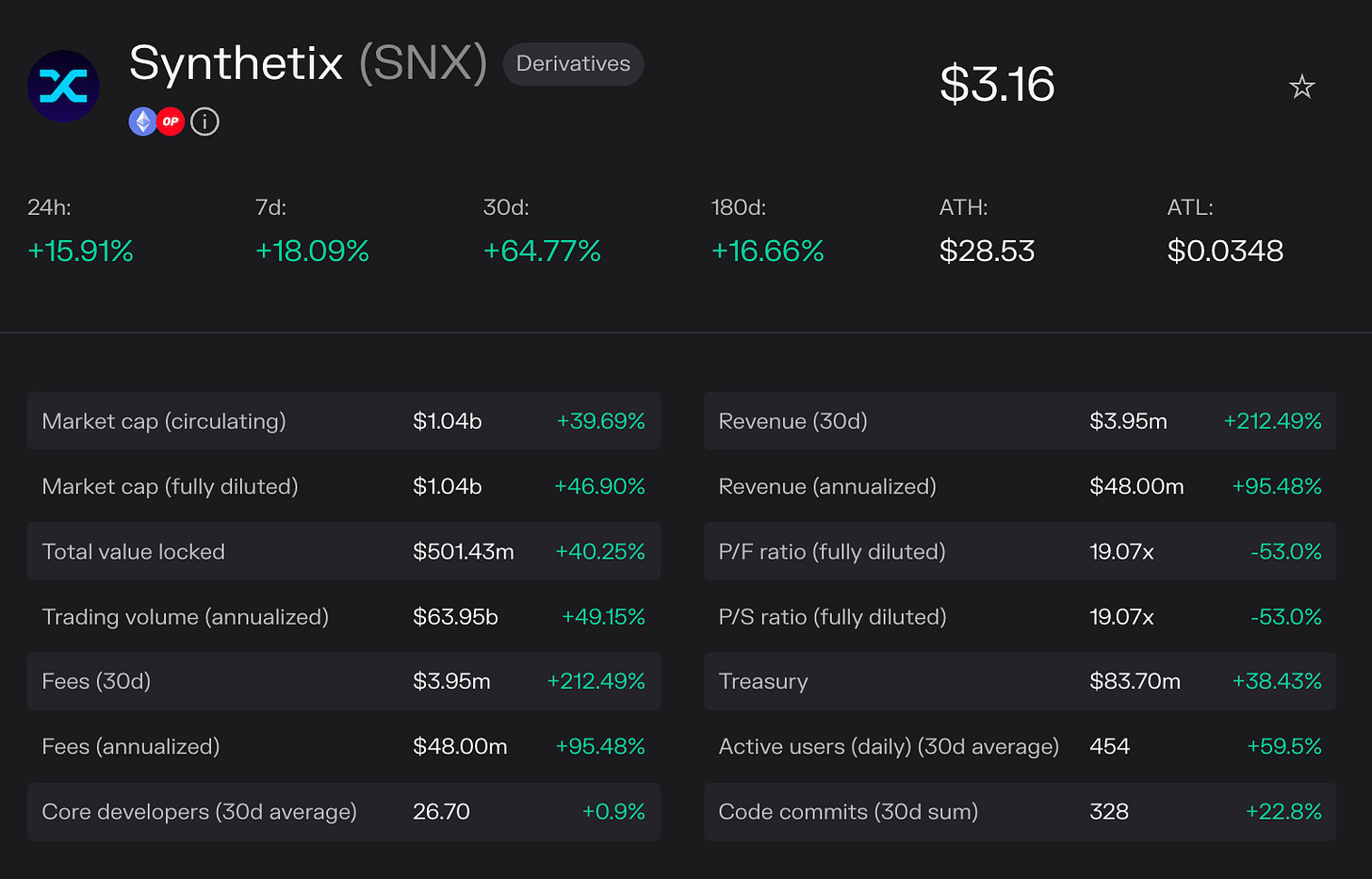The height and width of the screenshot is (879, 1372).
Task: Click the 454 active users value
Action: [1109, 746]
